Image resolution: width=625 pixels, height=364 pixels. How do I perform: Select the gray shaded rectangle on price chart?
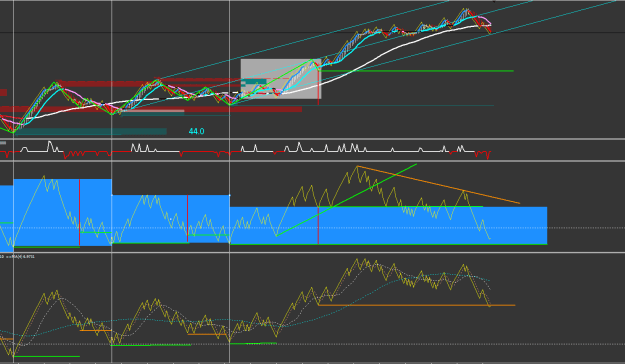pos(281,79)
